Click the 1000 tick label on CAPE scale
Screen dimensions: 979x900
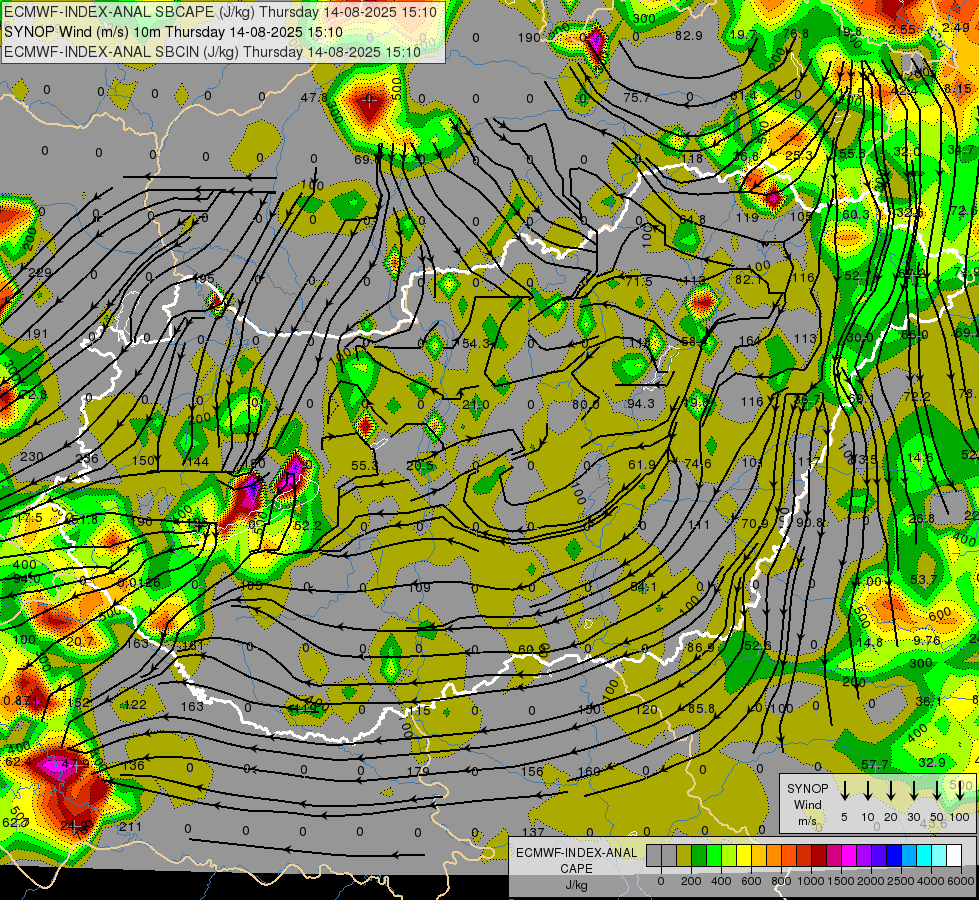(810, 881)
